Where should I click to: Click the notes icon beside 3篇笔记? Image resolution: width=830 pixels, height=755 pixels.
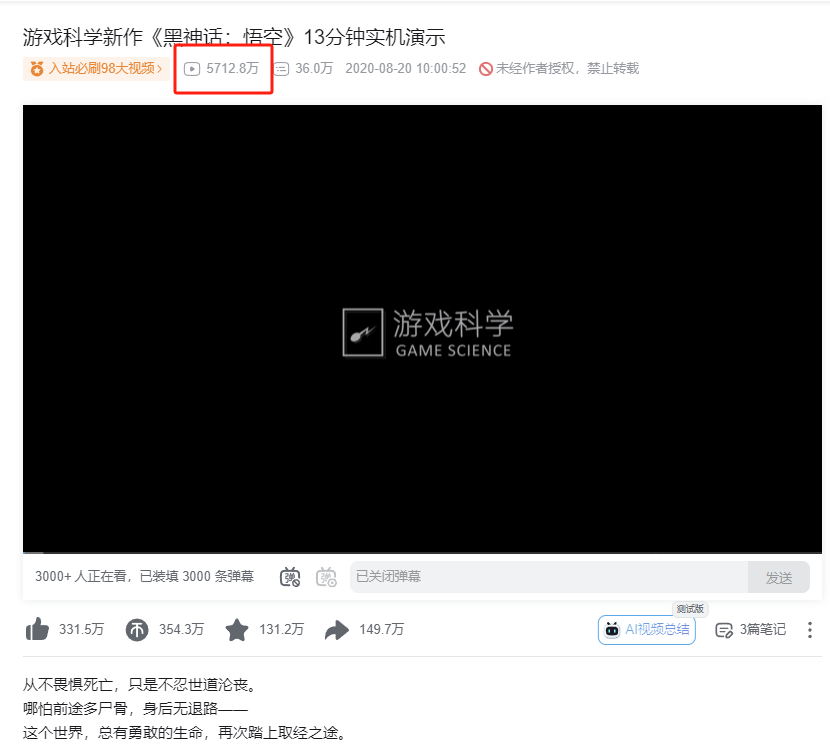[x=724, y=630]
